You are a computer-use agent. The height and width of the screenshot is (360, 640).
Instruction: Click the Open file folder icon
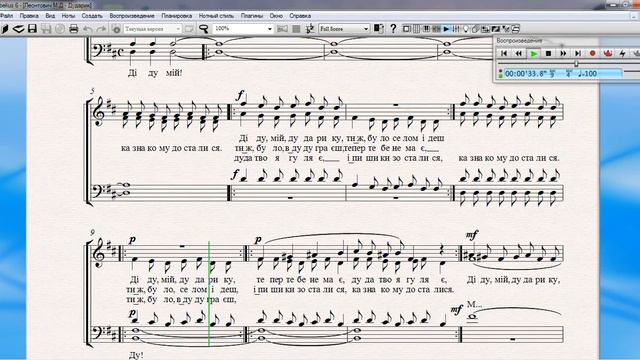coord(18,29)
